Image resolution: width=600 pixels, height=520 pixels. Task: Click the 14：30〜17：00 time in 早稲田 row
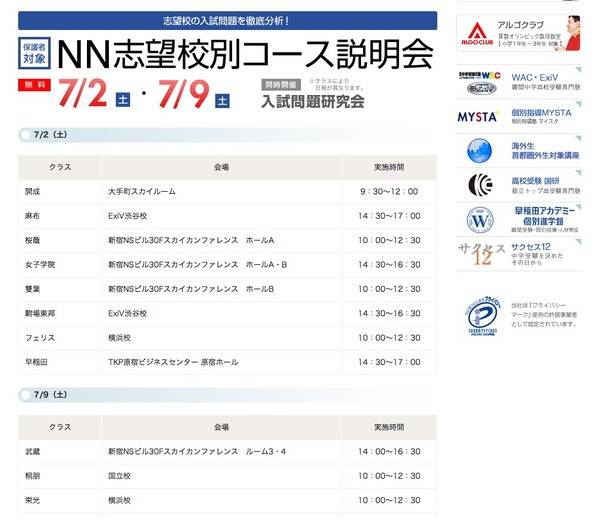[389, 362]
